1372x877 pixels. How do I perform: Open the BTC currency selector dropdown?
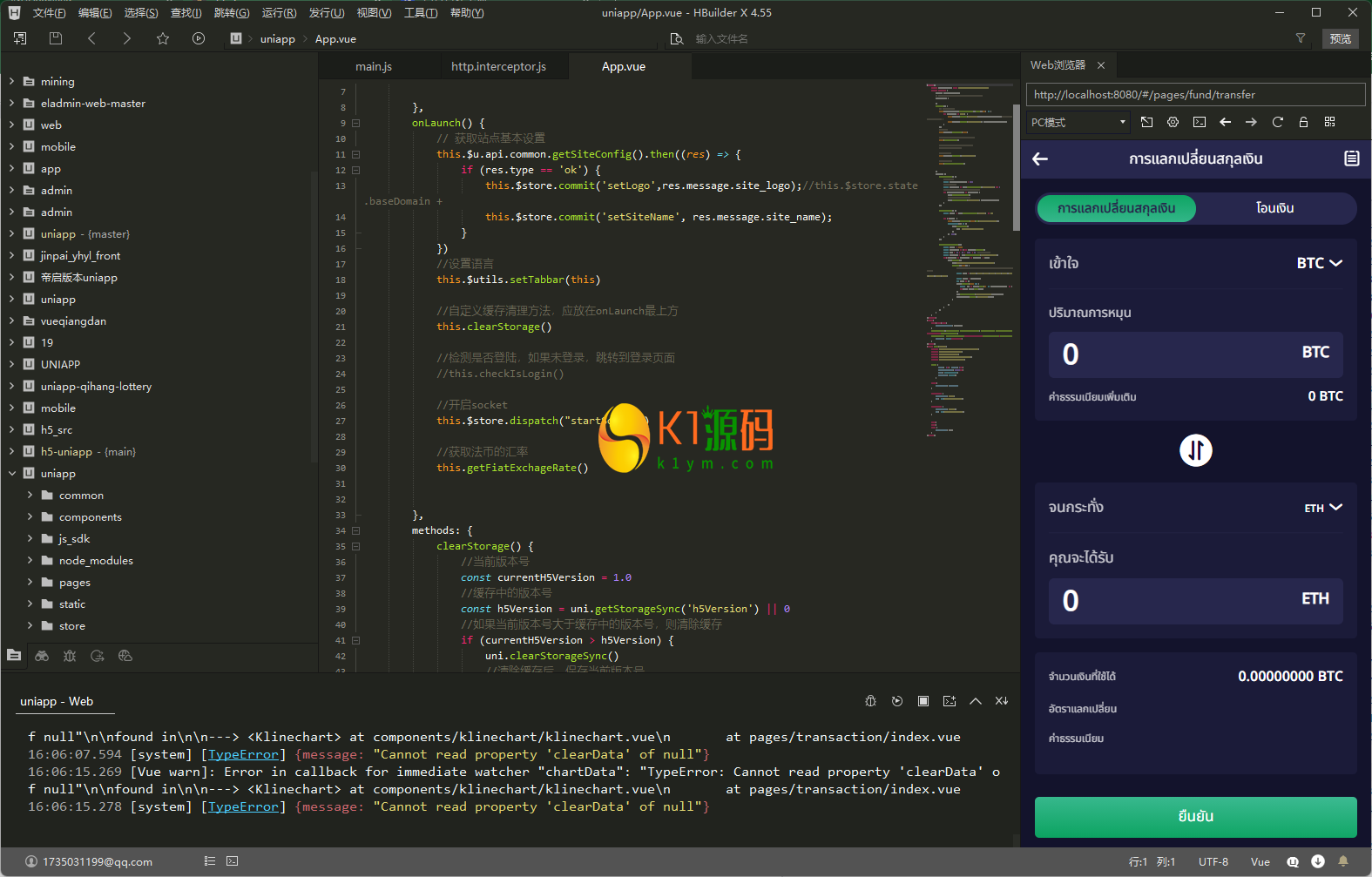[1319, 263]
